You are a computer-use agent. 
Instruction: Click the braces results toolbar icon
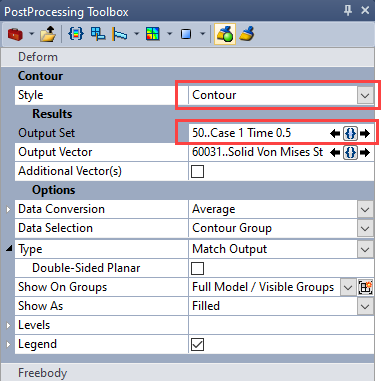click(76, 34)
